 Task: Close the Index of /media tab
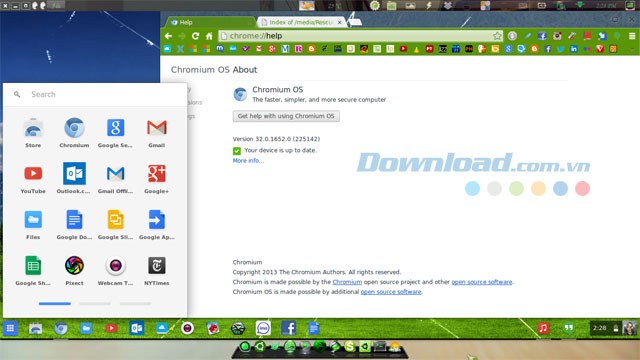340,22
